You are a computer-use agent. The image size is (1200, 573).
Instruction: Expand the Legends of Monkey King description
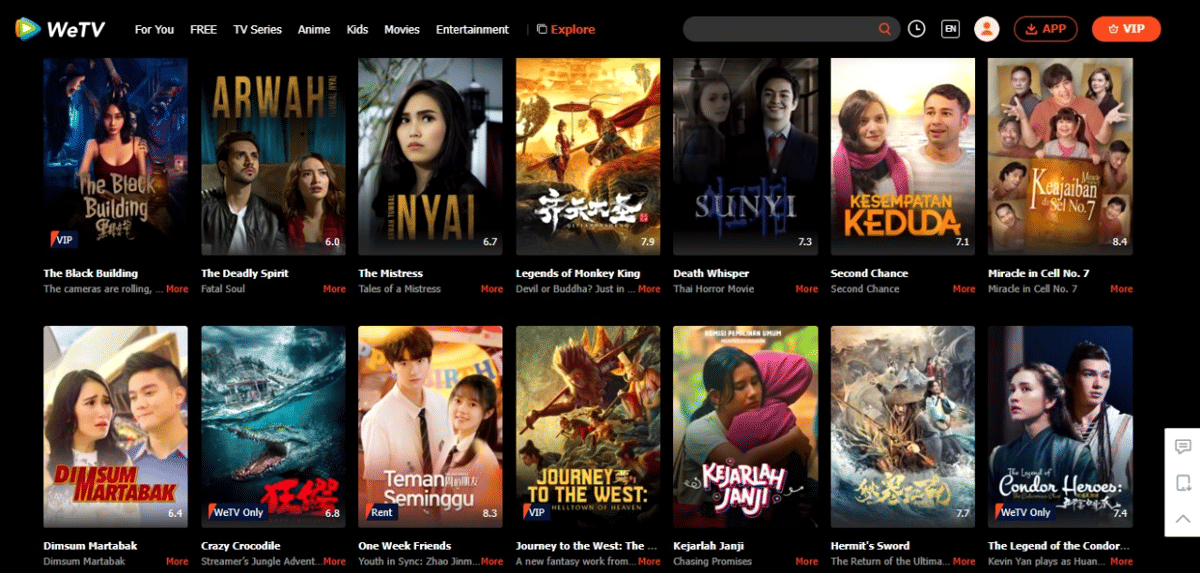tap(649, 289)
